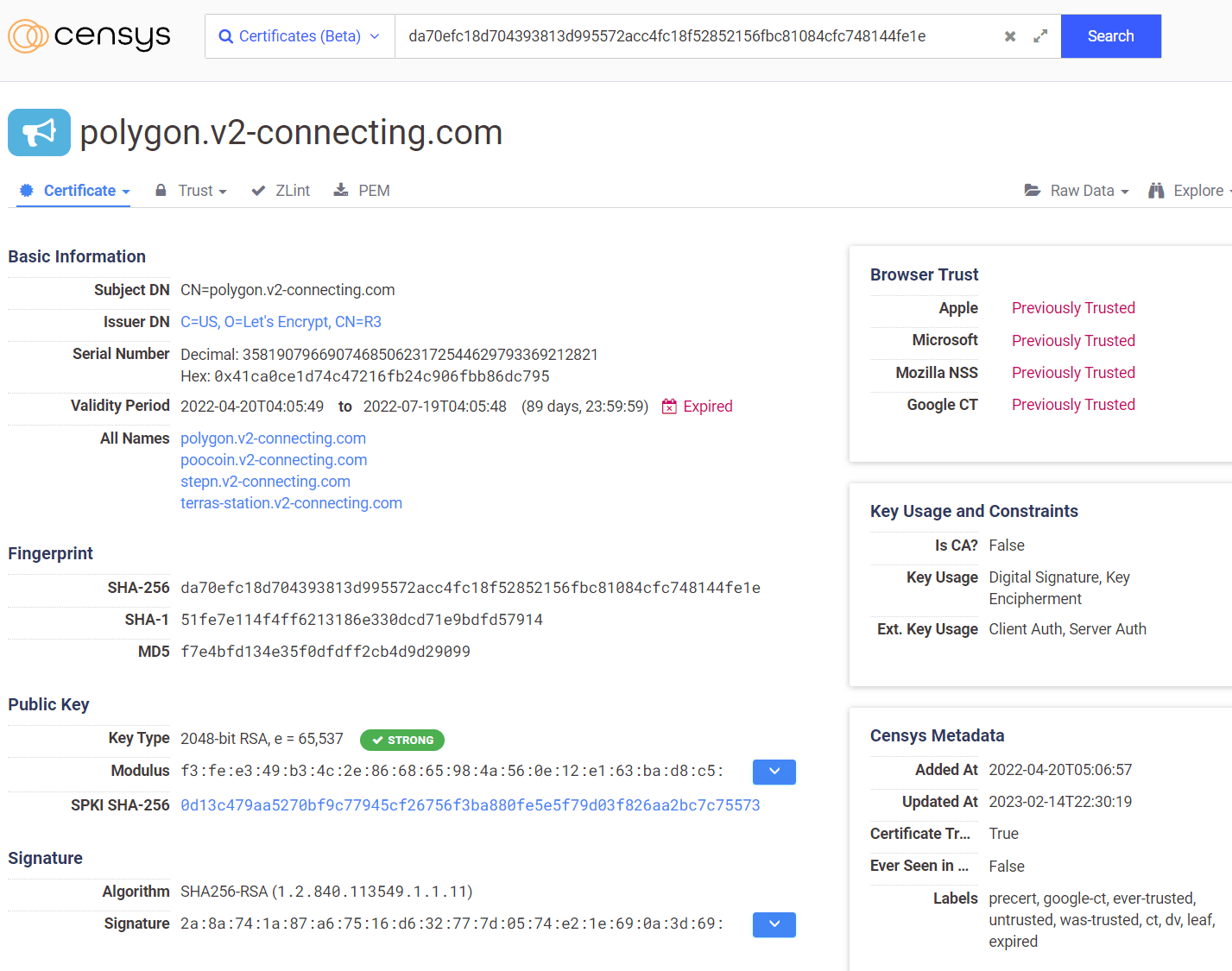Open the Explore menu
The width and height of the screenshot is (1232, 971).
coord(1190,191)
